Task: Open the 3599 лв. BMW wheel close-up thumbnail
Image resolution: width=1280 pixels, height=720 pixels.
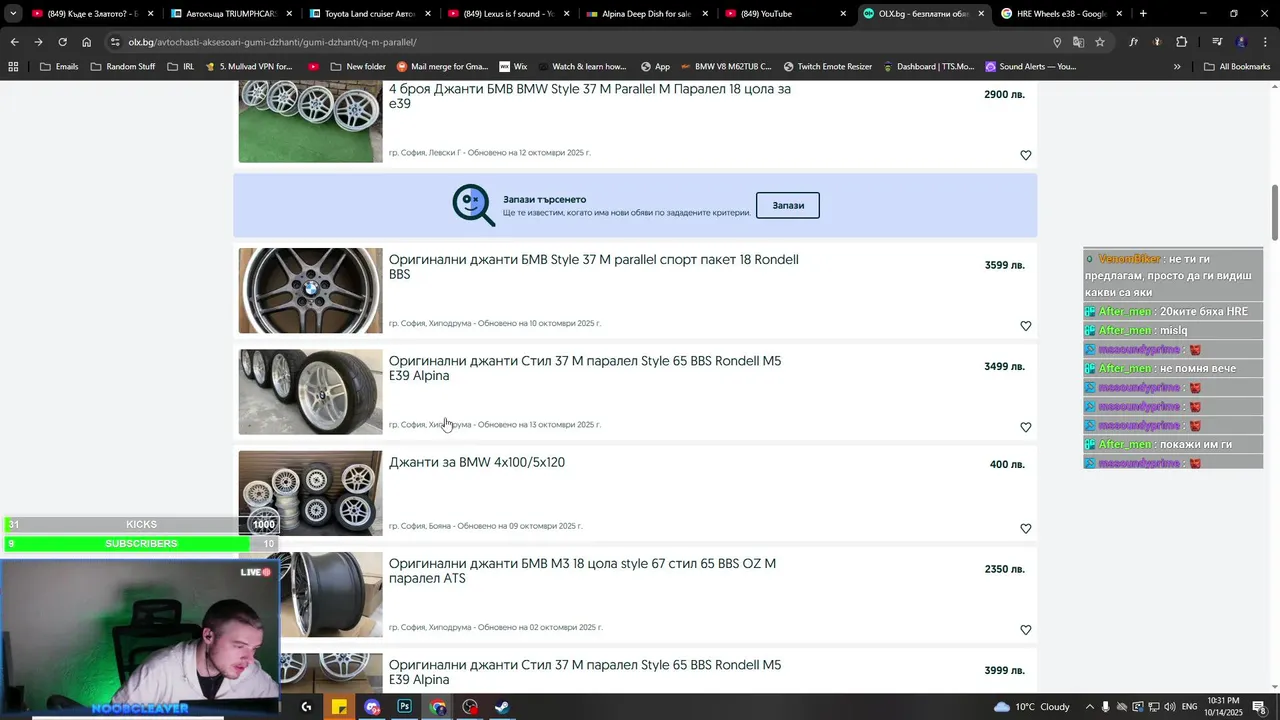Action: (x=310, y=290)
